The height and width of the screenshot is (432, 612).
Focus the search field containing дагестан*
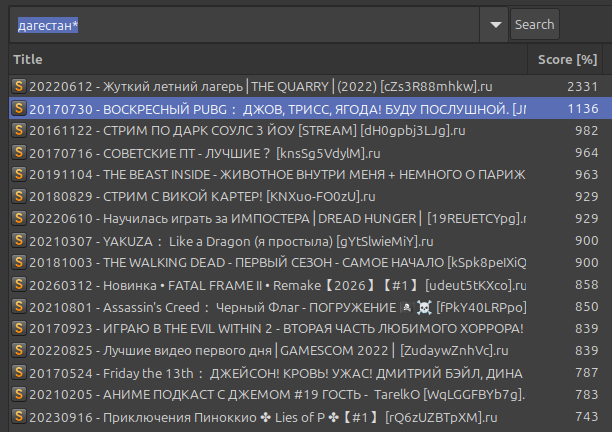[245, 25]
